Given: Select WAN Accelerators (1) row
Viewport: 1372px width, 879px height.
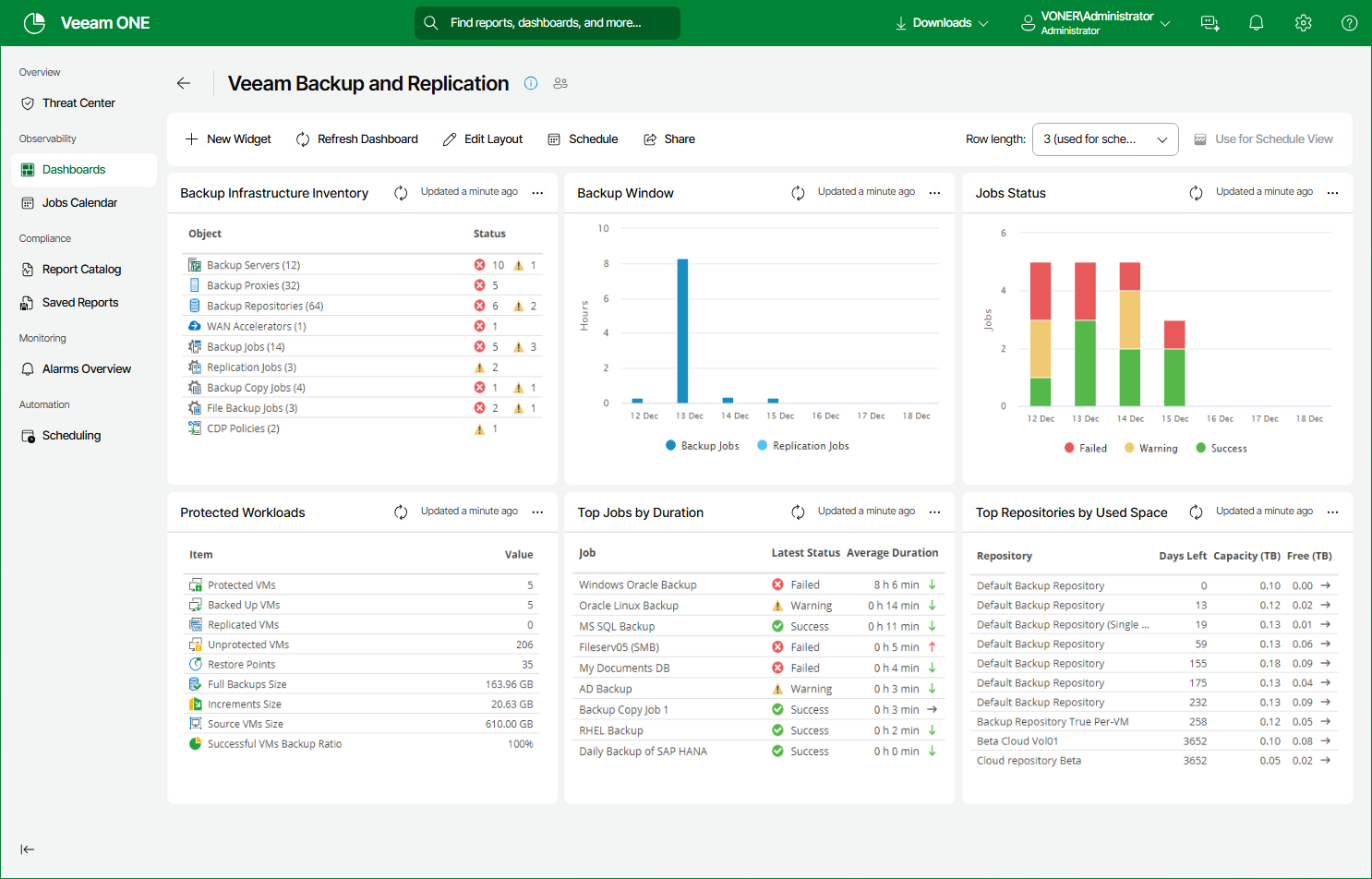Looking at the screenshot, I should click(363, 326).
